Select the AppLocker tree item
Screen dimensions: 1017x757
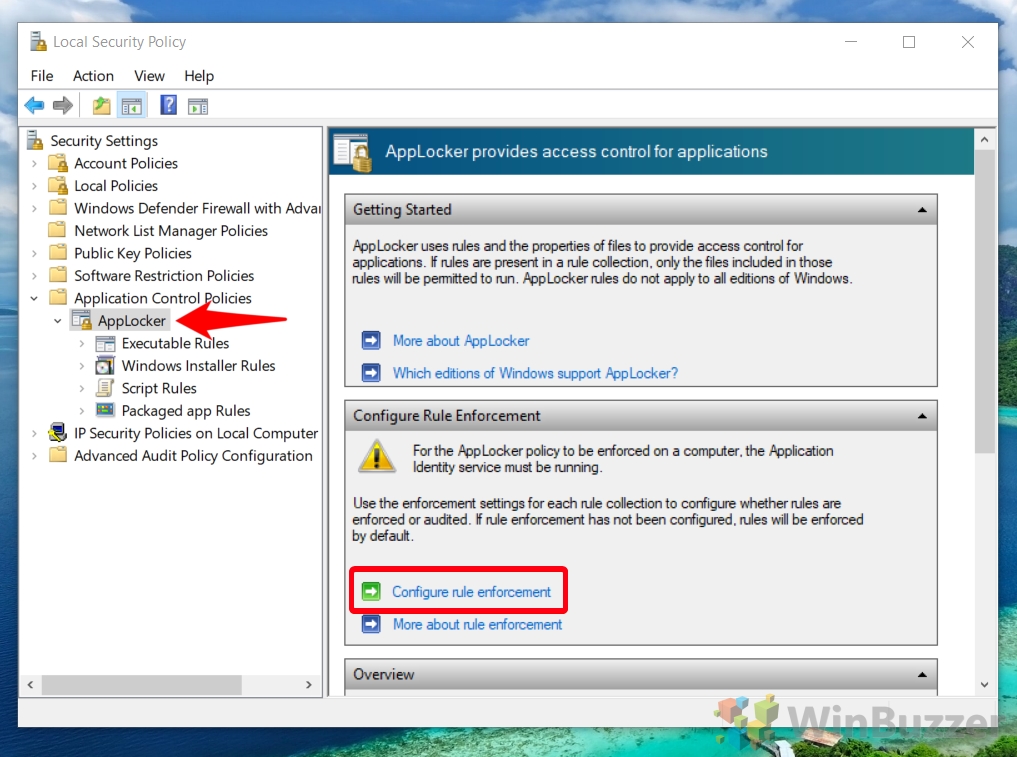(132, 320)
